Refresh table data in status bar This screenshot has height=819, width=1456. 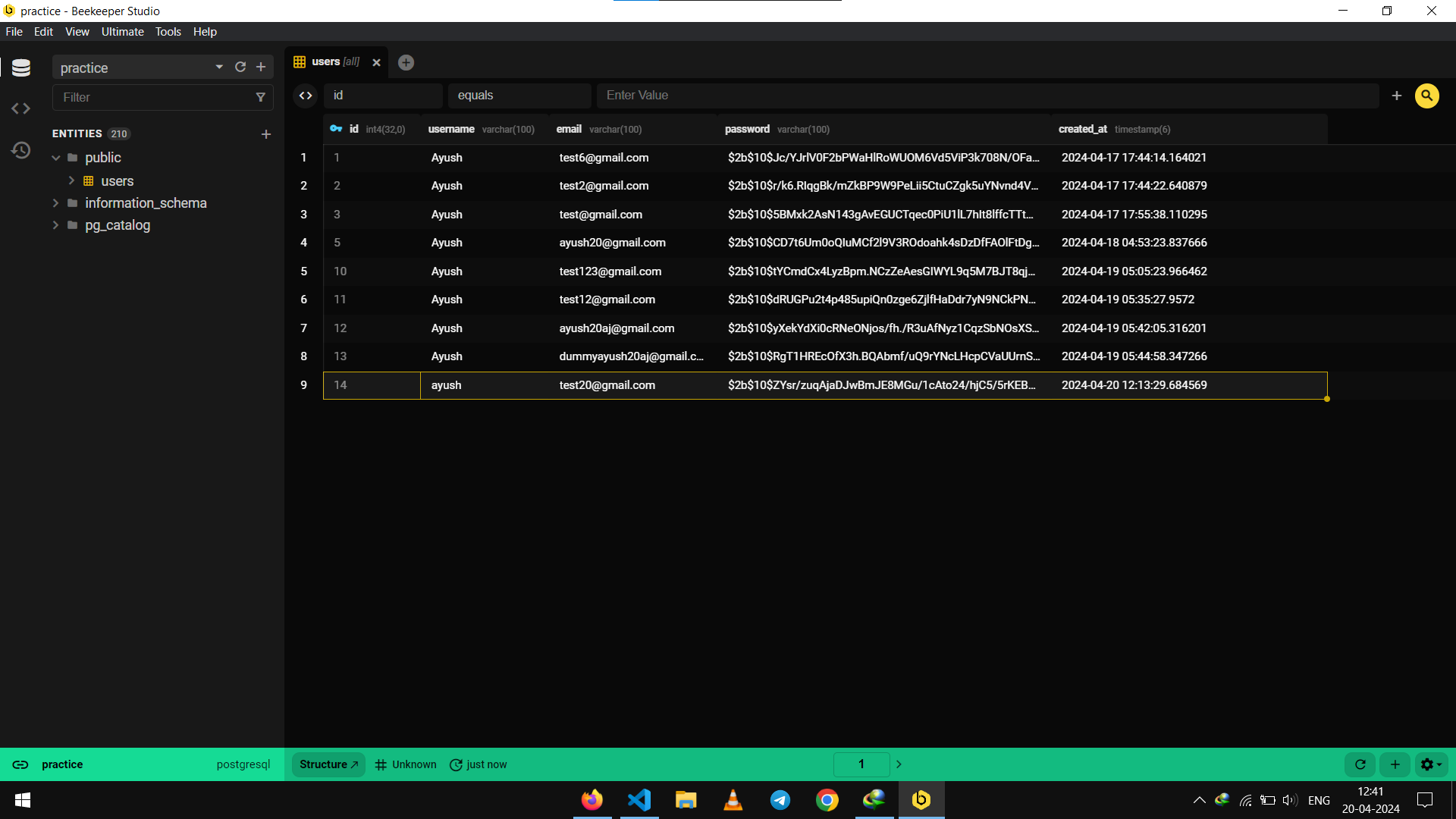tap(1360, 764)
